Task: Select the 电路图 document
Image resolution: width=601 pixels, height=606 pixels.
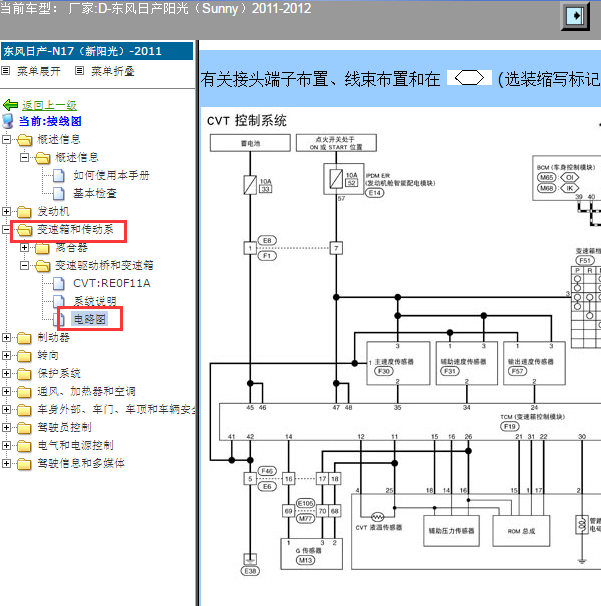Action: click(x=89, y=319)
